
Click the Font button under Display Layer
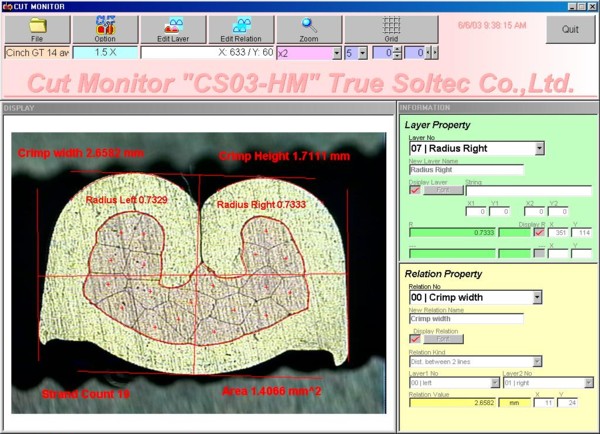click(441, 190)
